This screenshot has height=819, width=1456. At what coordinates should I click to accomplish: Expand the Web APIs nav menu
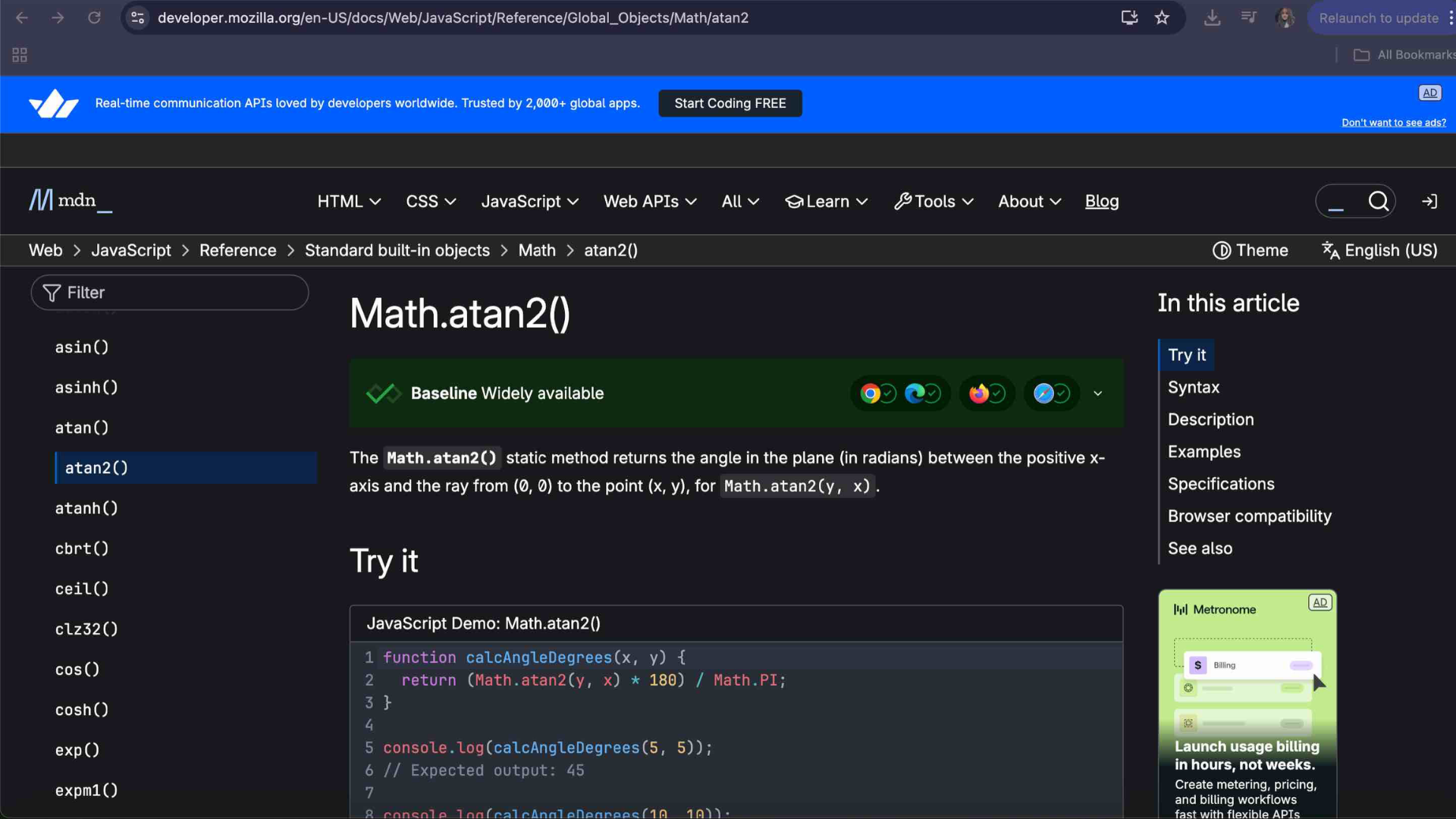click(650, 202)
